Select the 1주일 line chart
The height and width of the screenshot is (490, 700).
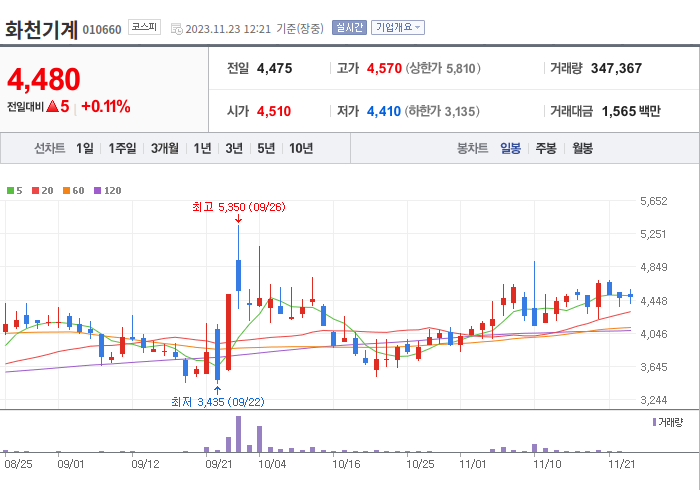122,148
